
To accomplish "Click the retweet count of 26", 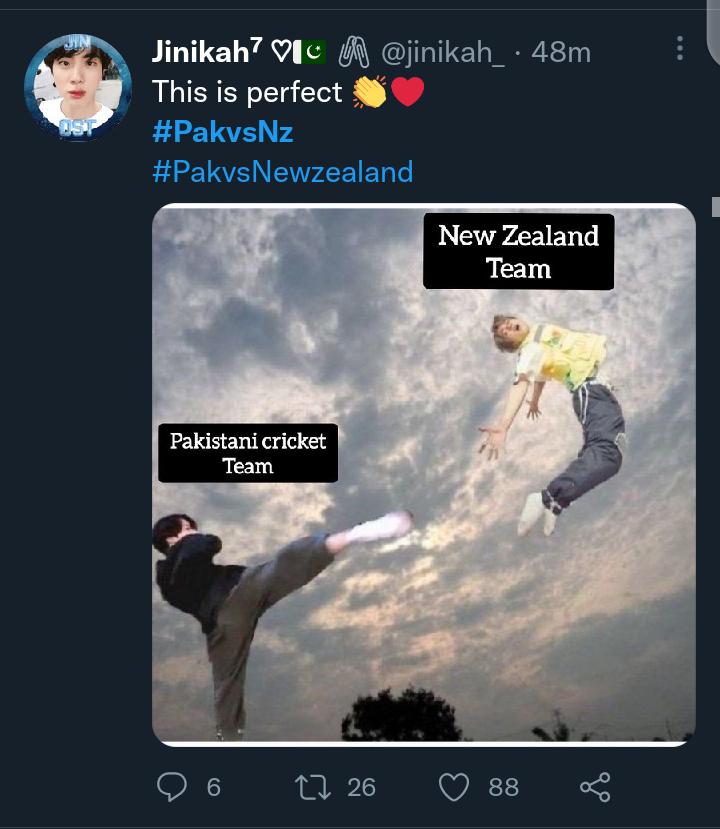I will point(361,787).
